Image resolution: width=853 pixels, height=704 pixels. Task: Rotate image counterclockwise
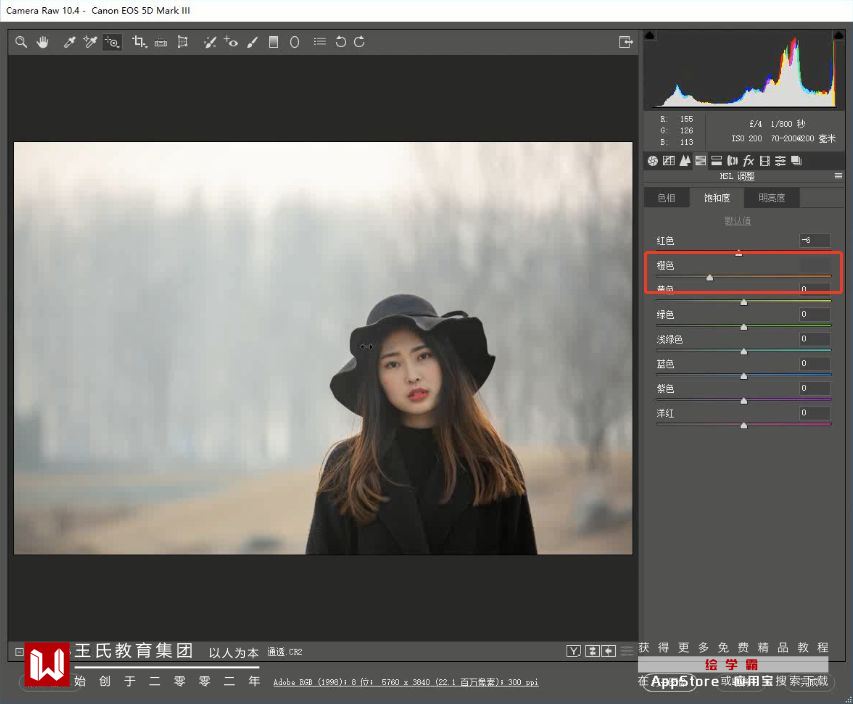click(341, 42)
